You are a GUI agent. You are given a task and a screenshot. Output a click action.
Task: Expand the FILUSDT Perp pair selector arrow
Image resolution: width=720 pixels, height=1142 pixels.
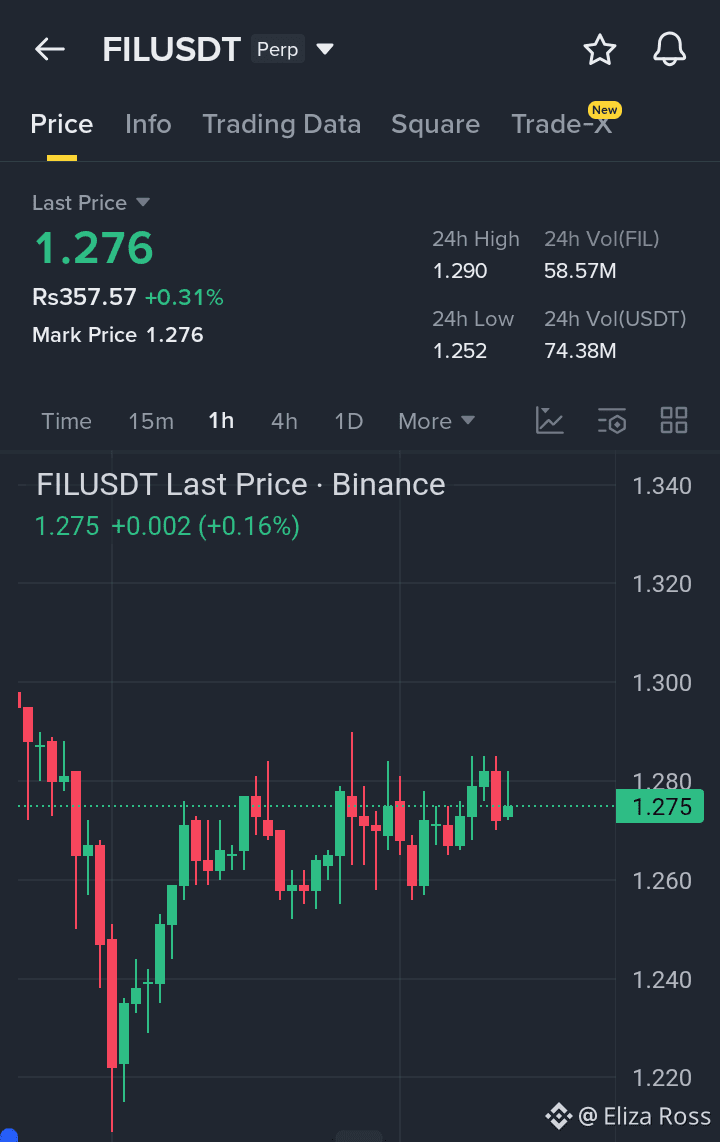pos(325,50)
